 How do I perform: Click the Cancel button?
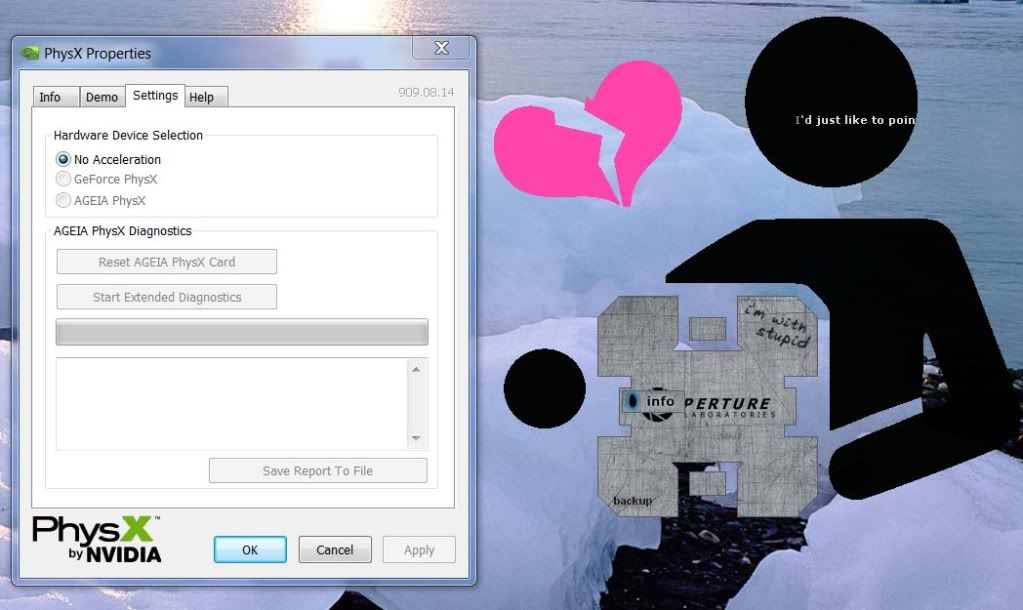335,550
